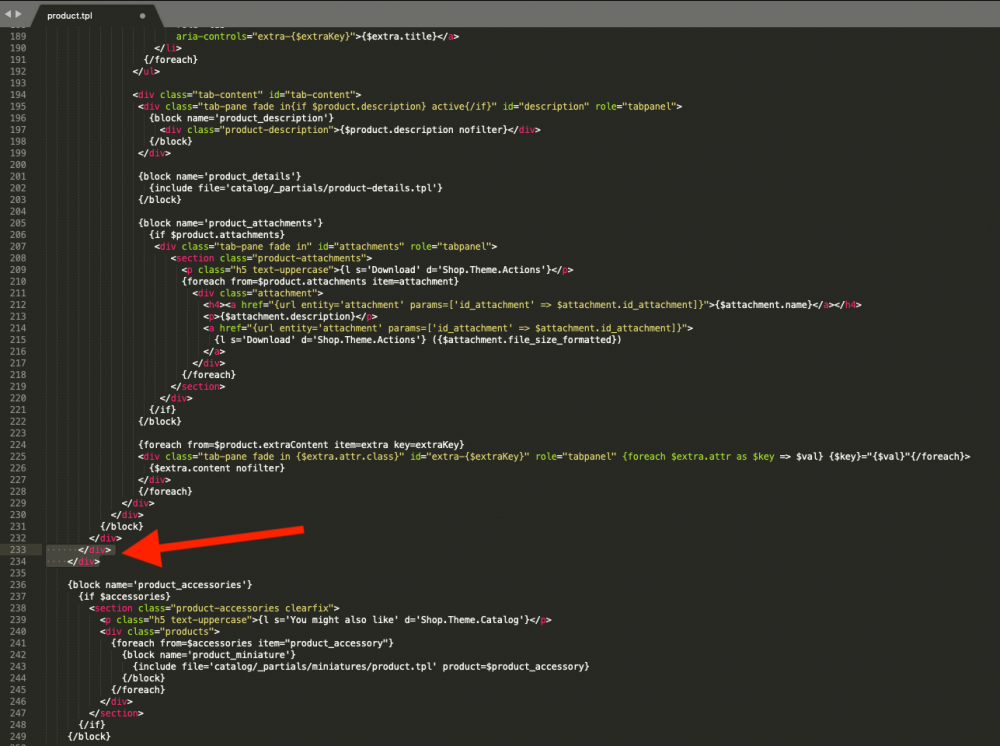The height and width of the screenshot is (746, 1000).
Task: Click the foreach from=$product.attachments line
Action: (320, 281)
